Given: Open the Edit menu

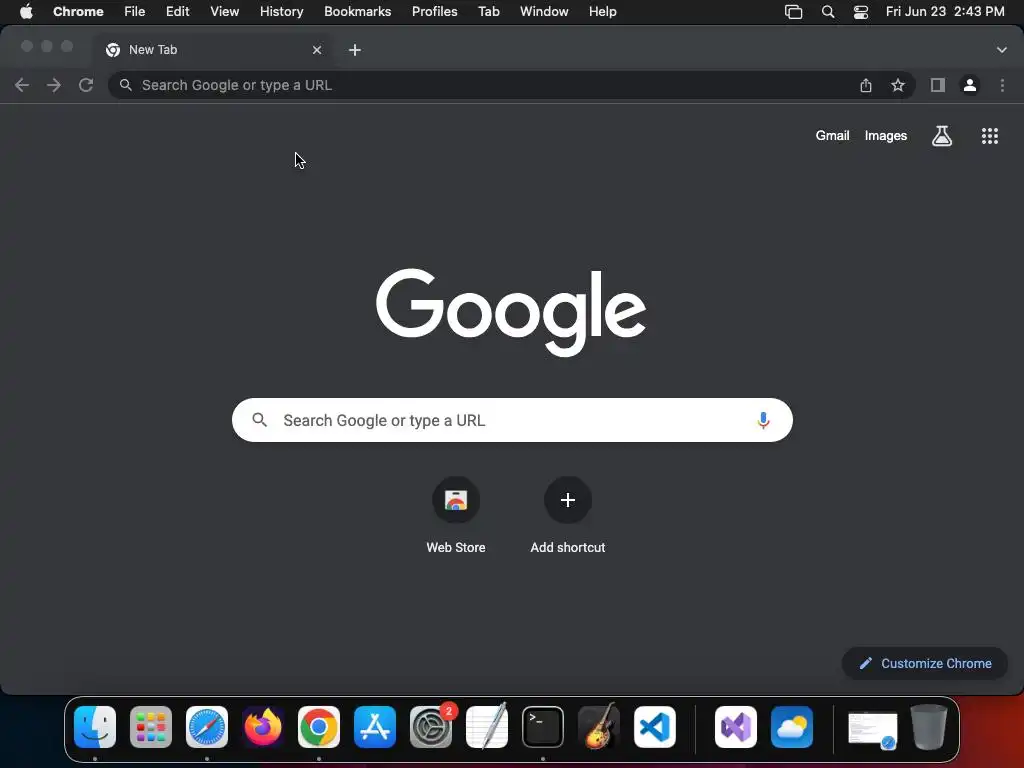Looking at the screenshot, I should click(x=177, y=11).
